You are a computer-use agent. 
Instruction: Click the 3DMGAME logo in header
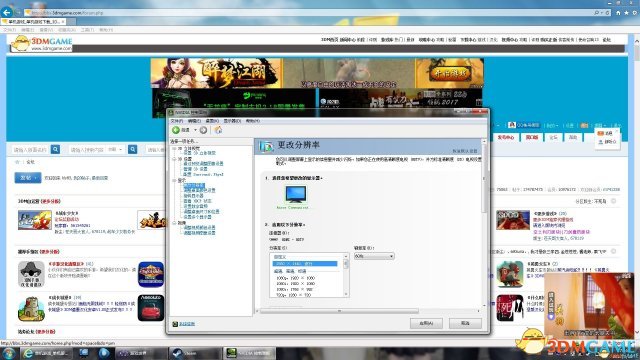[42, 43]
